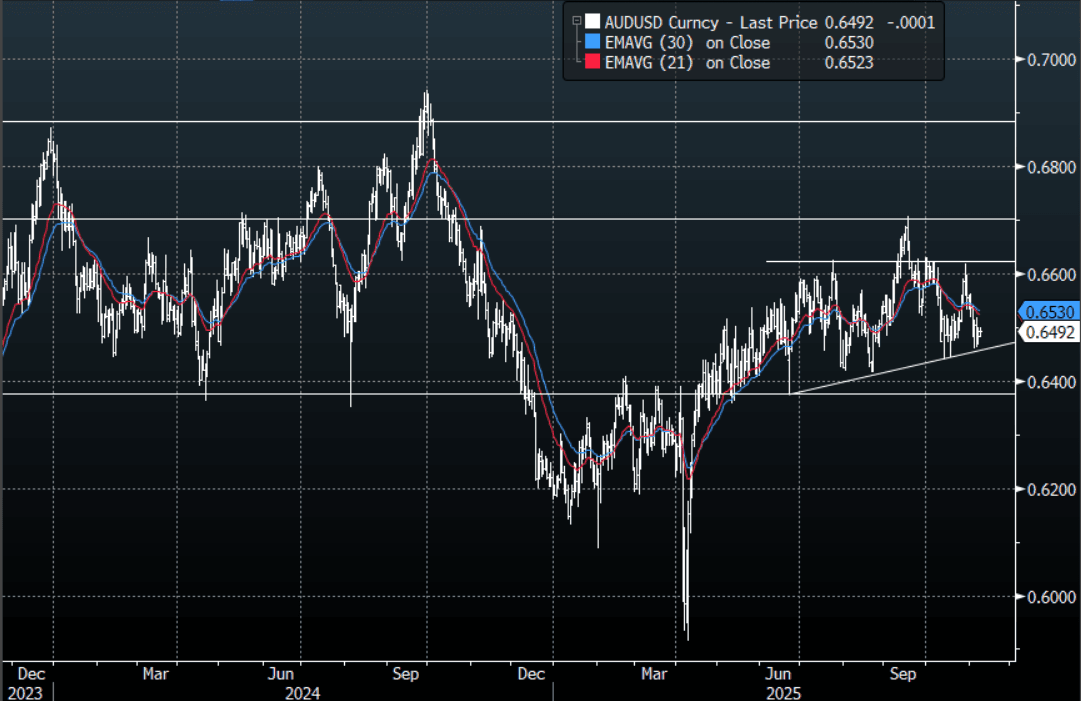
Task: Select the short horizontal resistance line near 0.6620
Action: coord(850,261)
